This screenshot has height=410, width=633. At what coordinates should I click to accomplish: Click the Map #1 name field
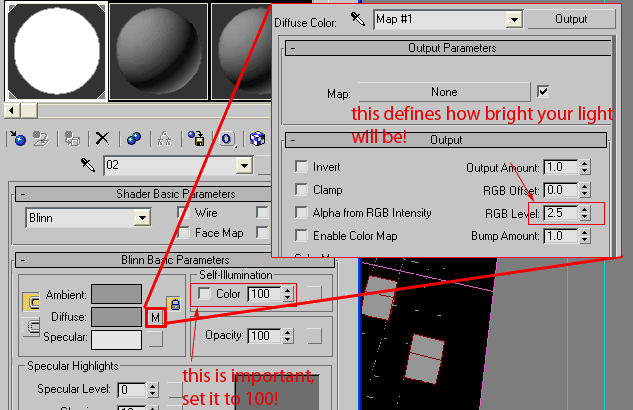tap(440, 19)
